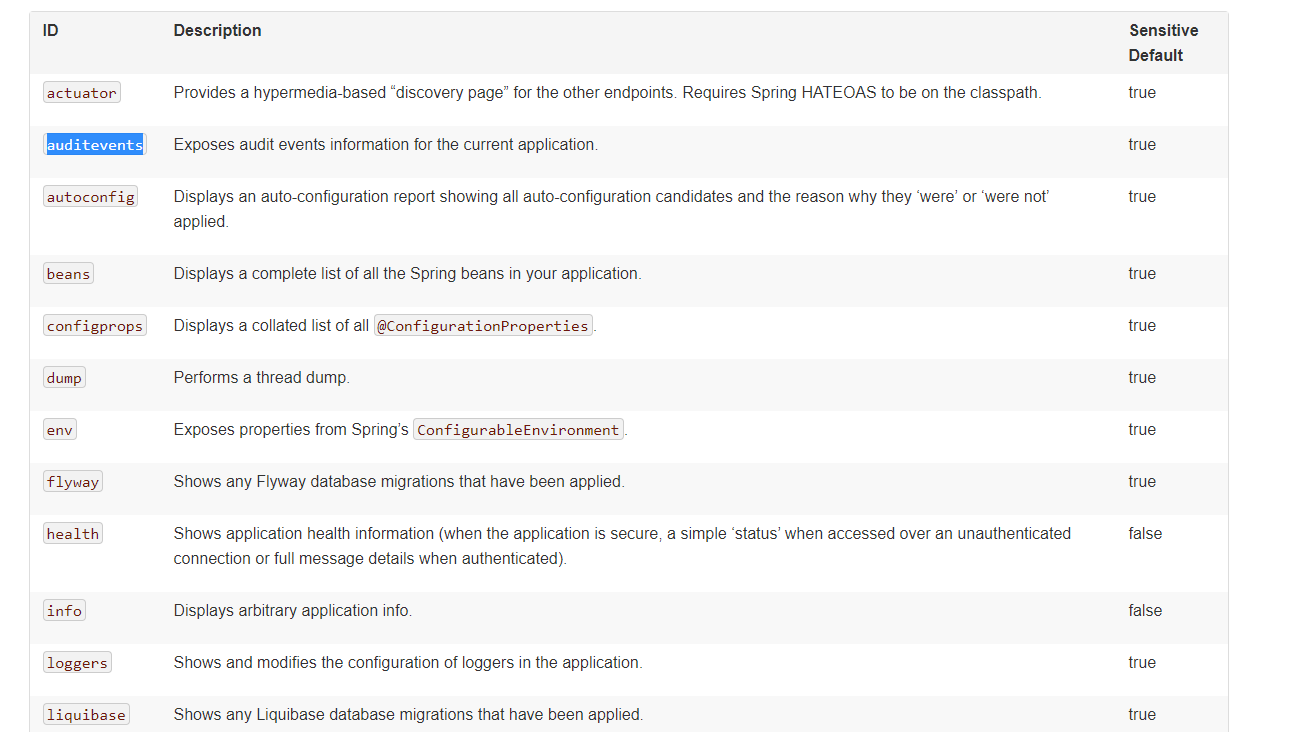Click the health endpoint ID
Image resolution: width=1293 pixels, height=732 pixels.
[73, 534]
